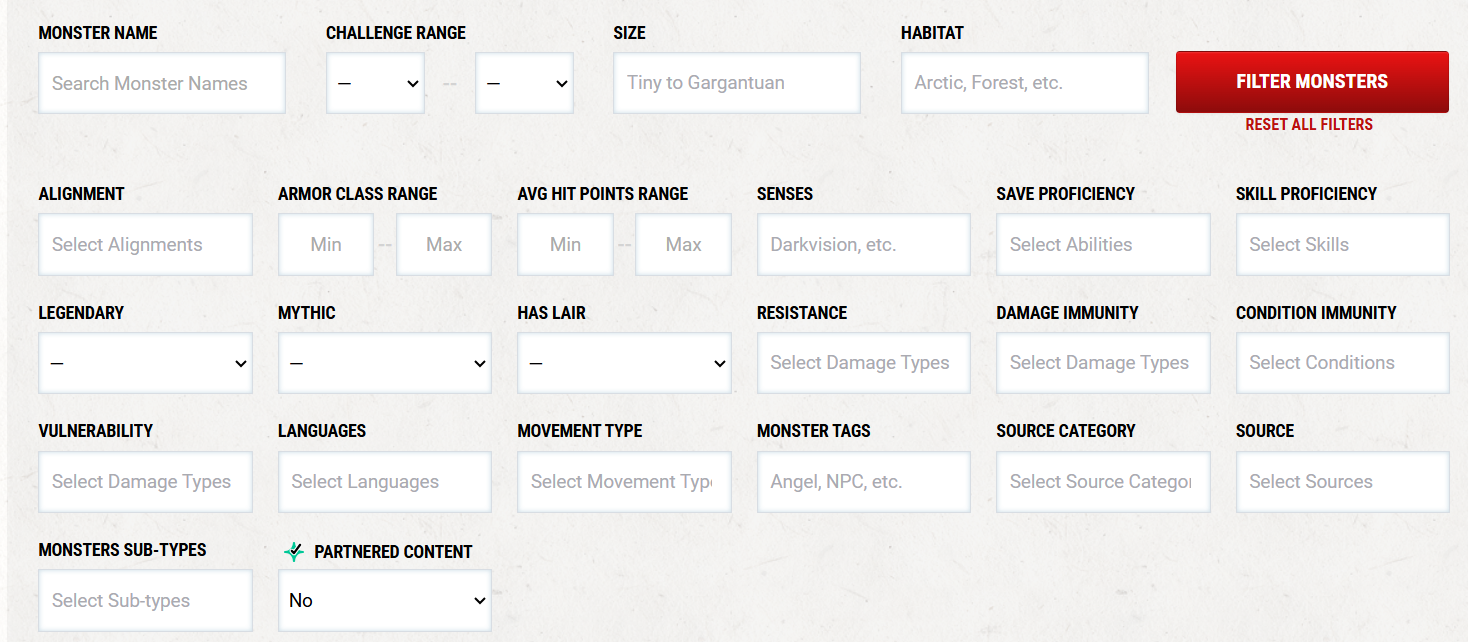
Task: Click the Select Languages field
Action: point(385,482)
